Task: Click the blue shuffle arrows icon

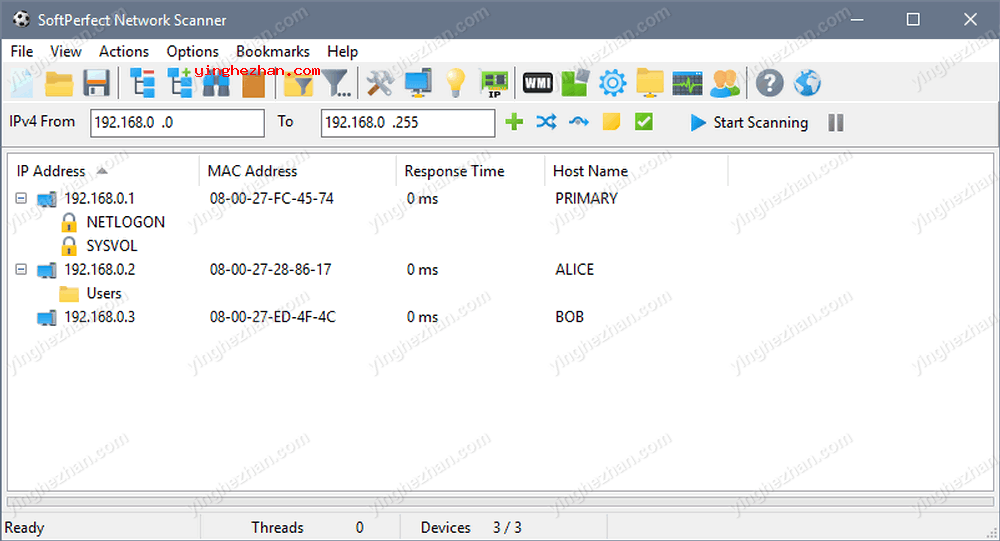Action: [546, 122]
